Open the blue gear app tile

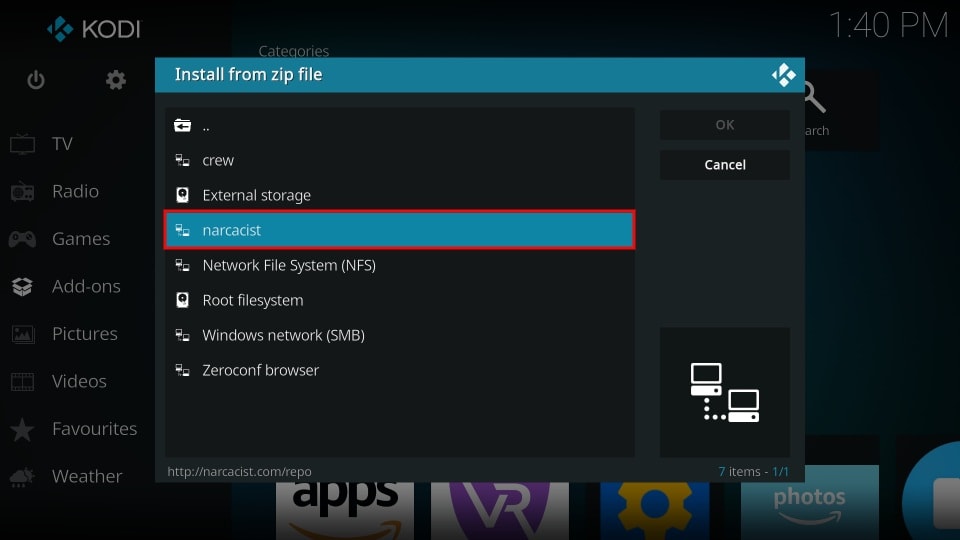pyautogui.click(x=654, y=511)
